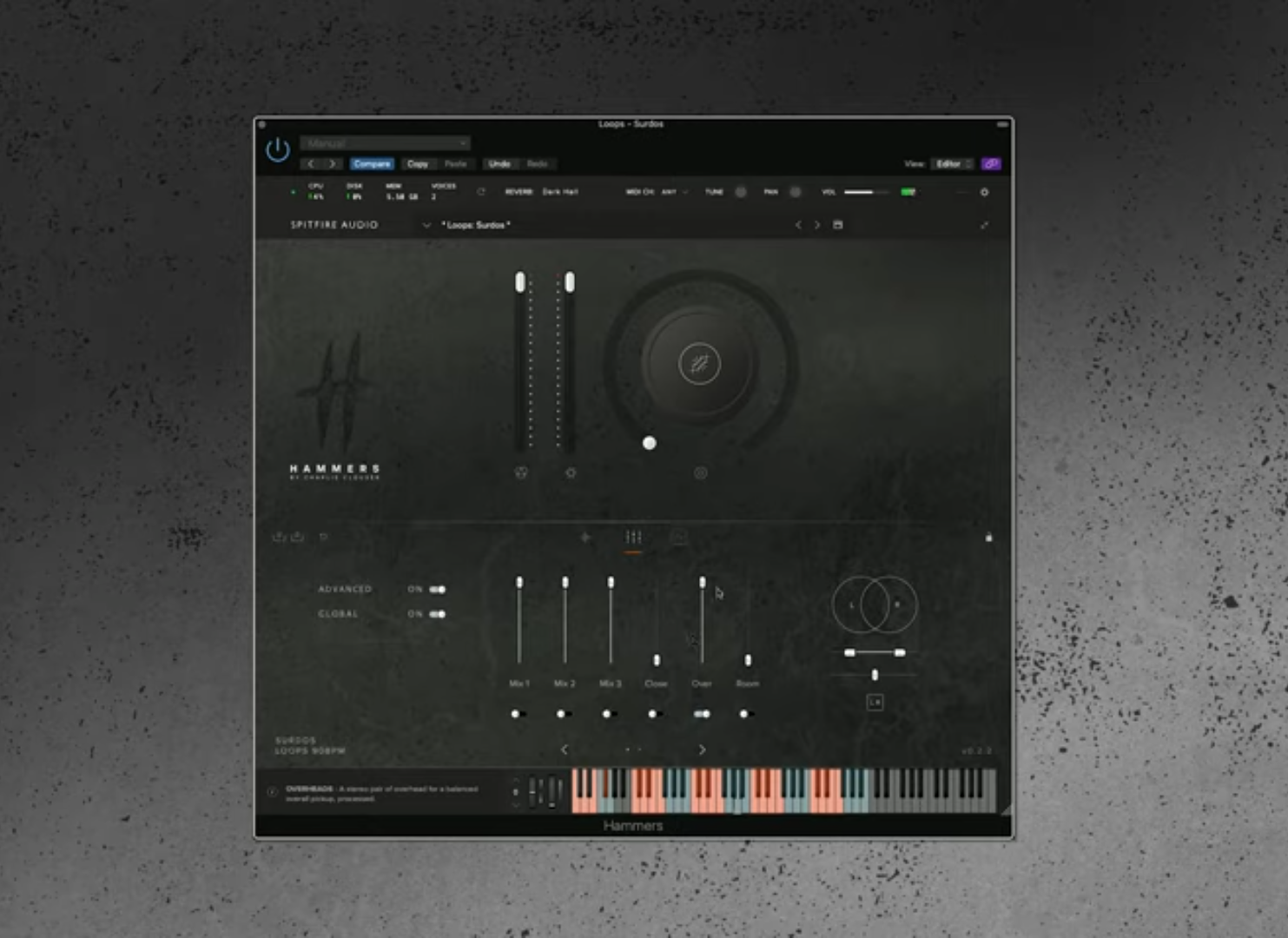Click the Undo button
The width and height of the screenshot is (1288, 938).
499,163
